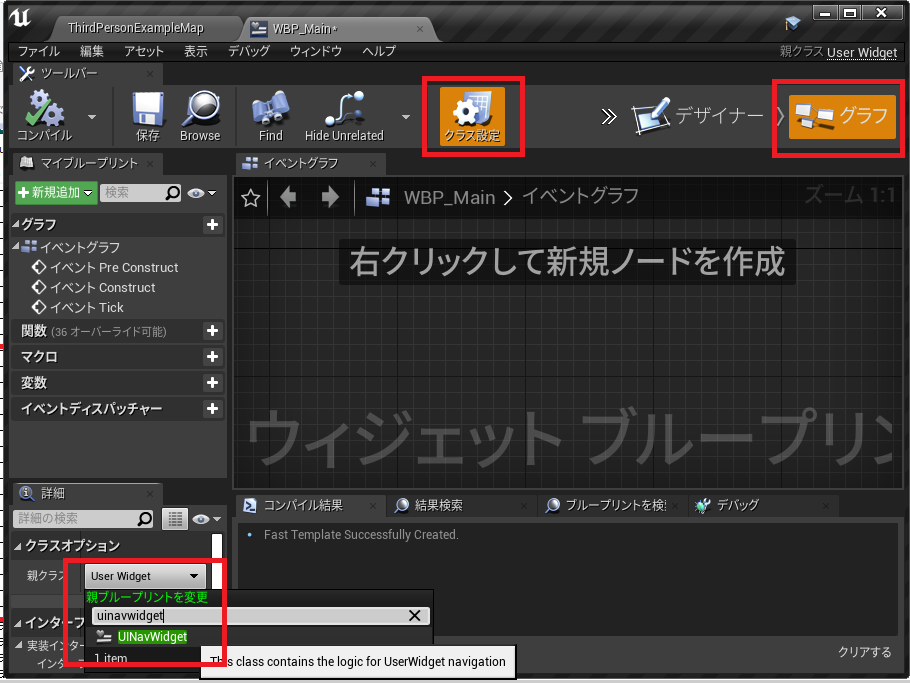Select the WBP_Main tab

click(305, 28)
